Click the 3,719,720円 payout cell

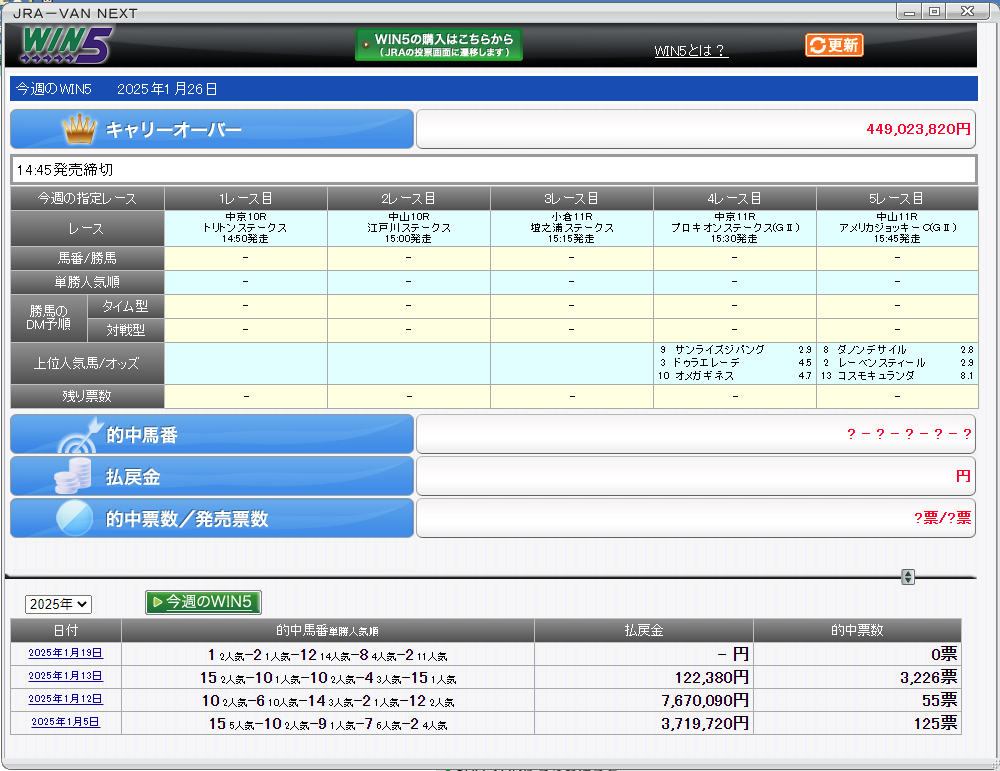point(644,723)
